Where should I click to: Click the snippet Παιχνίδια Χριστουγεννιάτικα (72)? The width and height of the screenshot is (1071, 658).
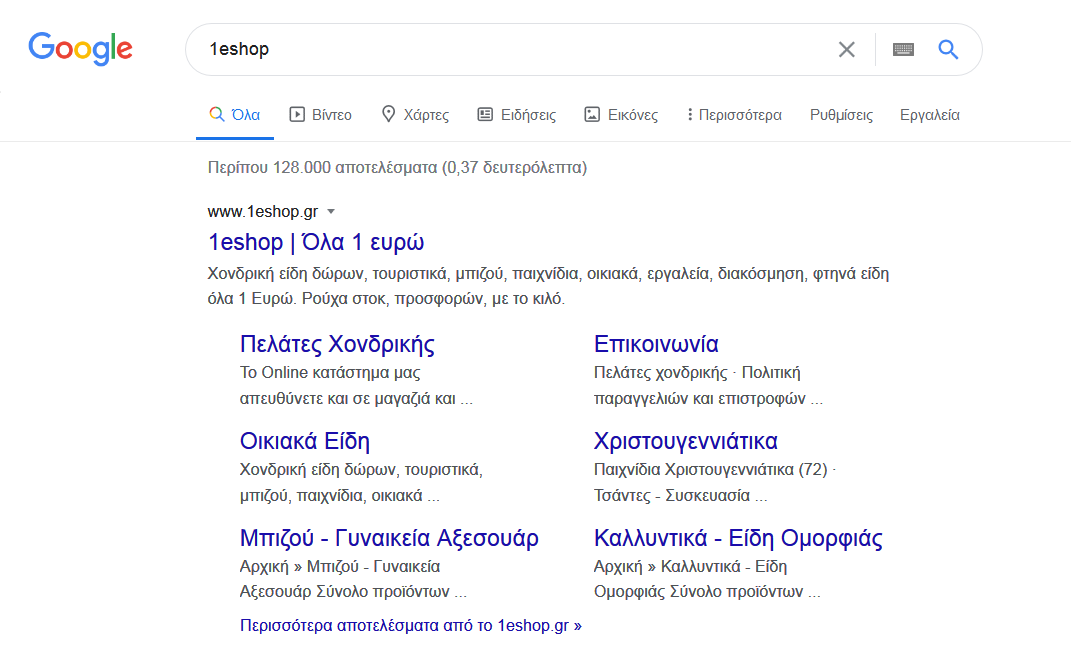pyautogui.click(x=710, y=469)
